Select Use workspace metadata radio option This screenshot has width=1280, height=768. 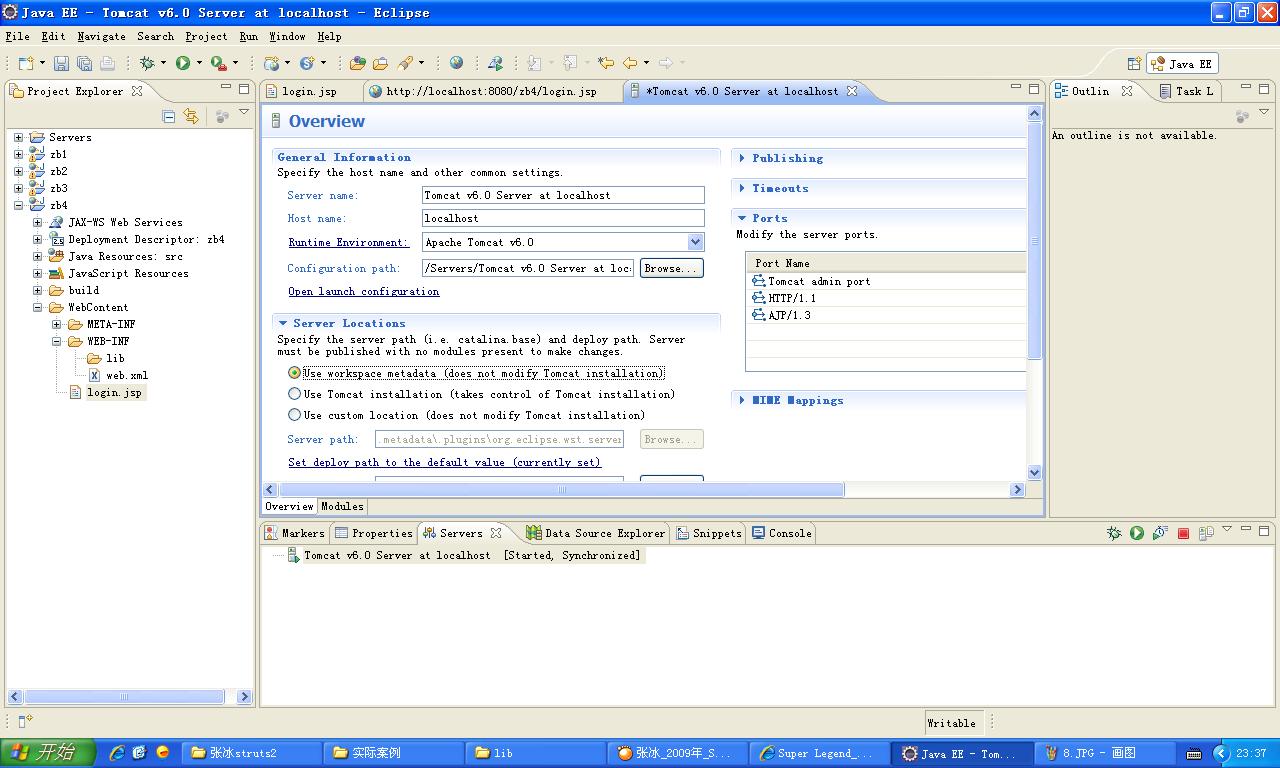point(295,373)
